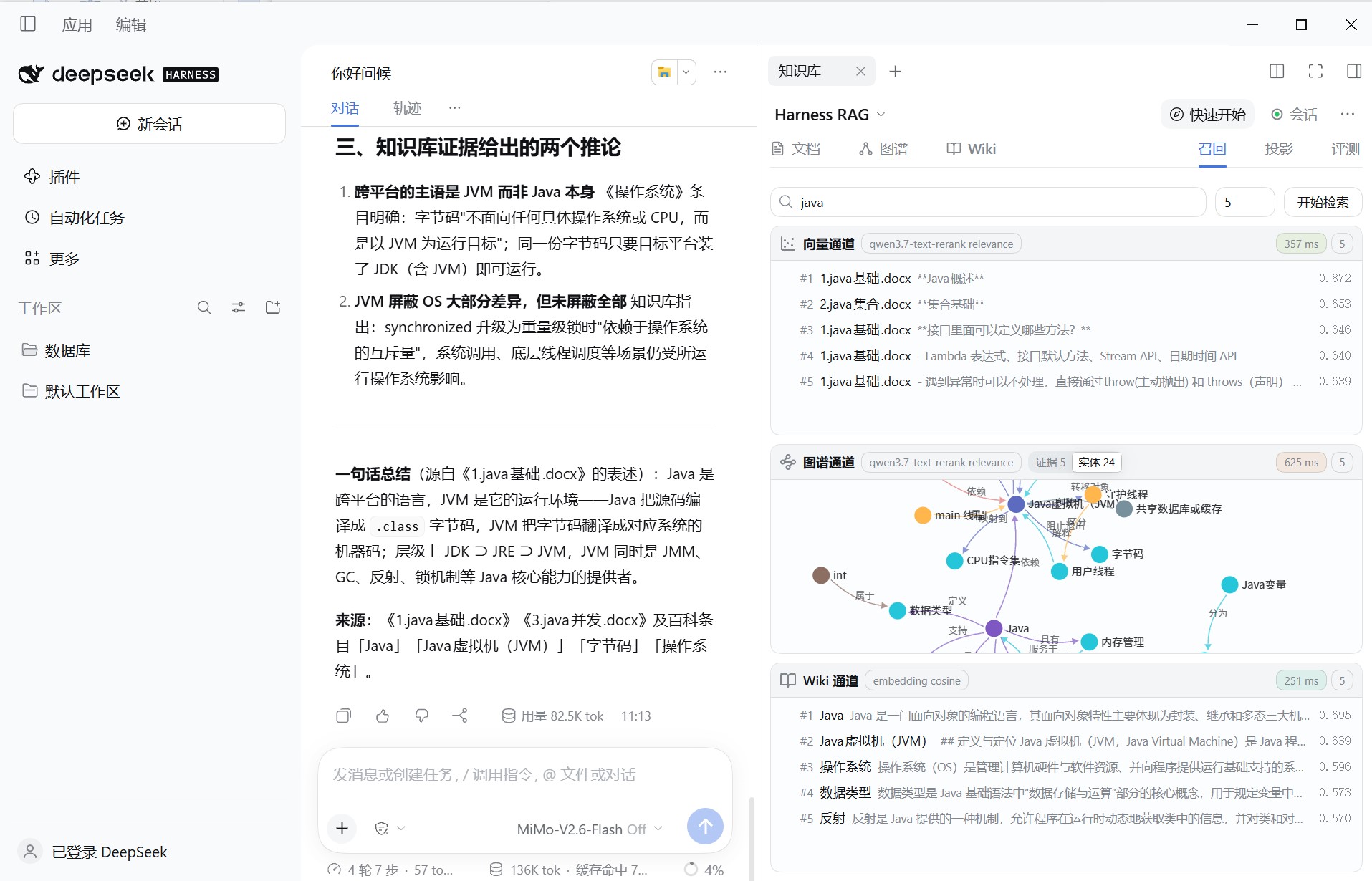Screen dimensions: 1372x881
Task: Click the message input box
Action: click(x=524, y=775)
